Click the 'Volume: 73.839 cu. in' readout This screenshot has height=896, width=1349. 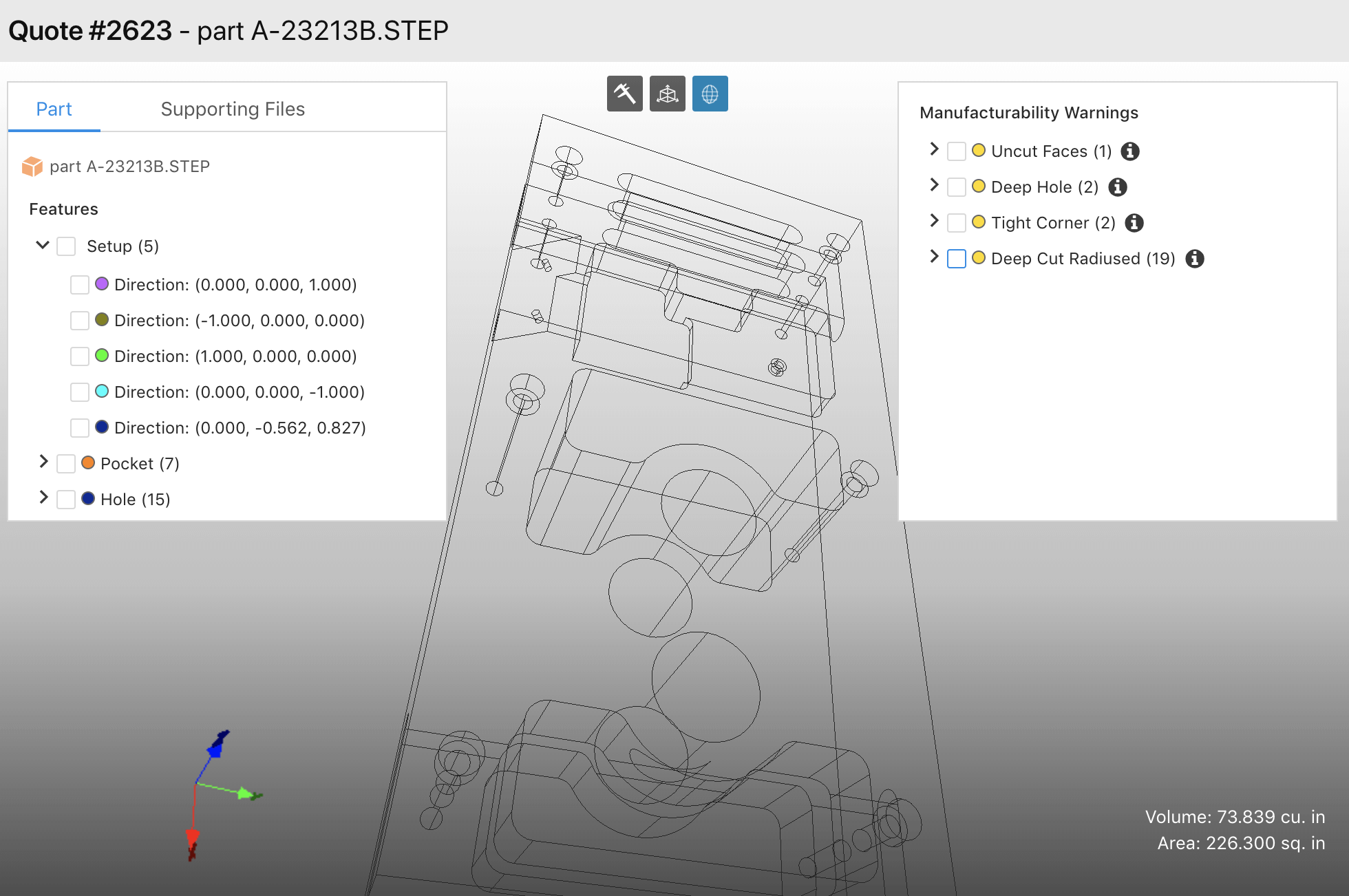tap(1235, 817)
